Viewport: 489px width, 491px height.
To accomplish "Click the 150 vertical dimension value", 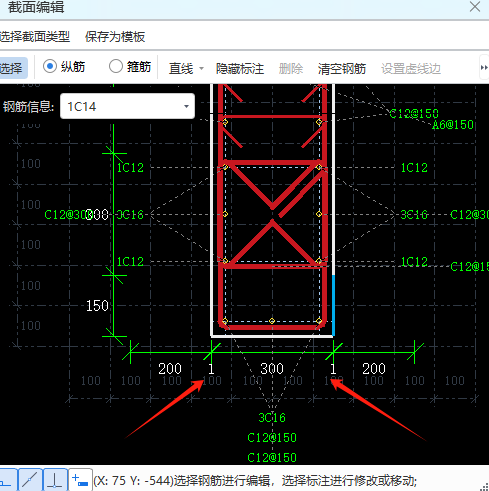I will (97, 306).
